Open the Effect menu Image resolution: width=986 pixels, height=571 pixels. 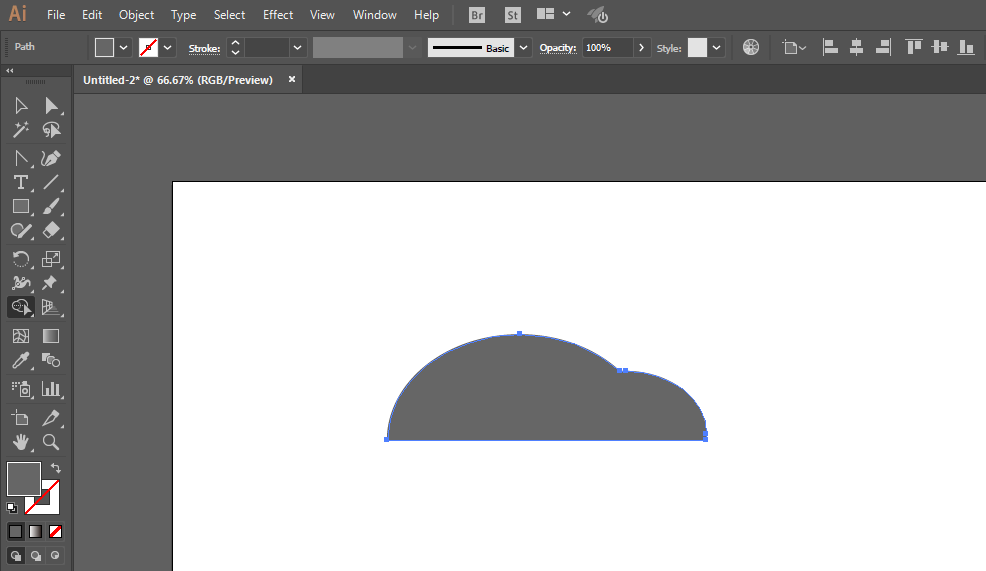[x=278, y=14]
